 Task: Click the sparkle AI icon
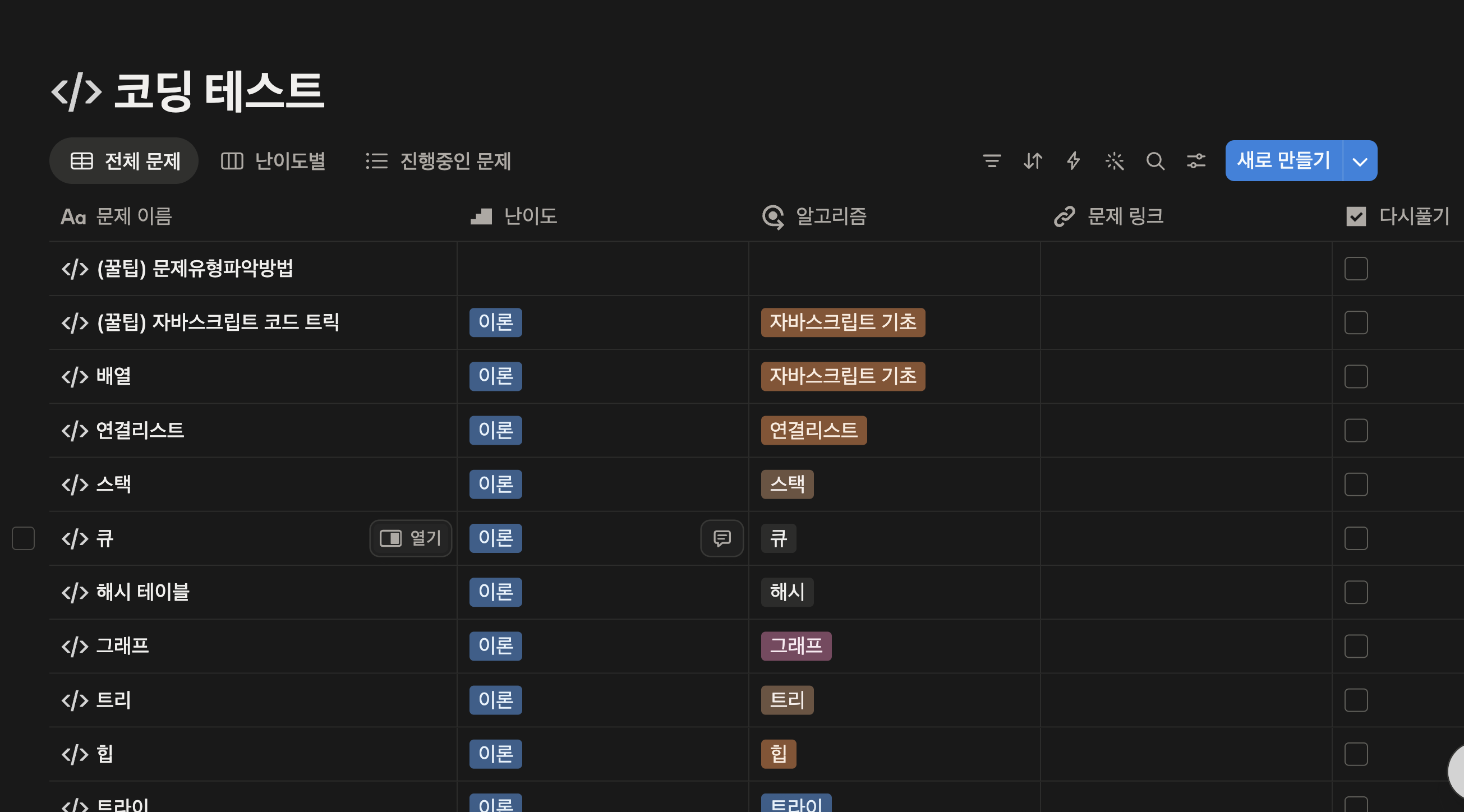(1114, 161)
